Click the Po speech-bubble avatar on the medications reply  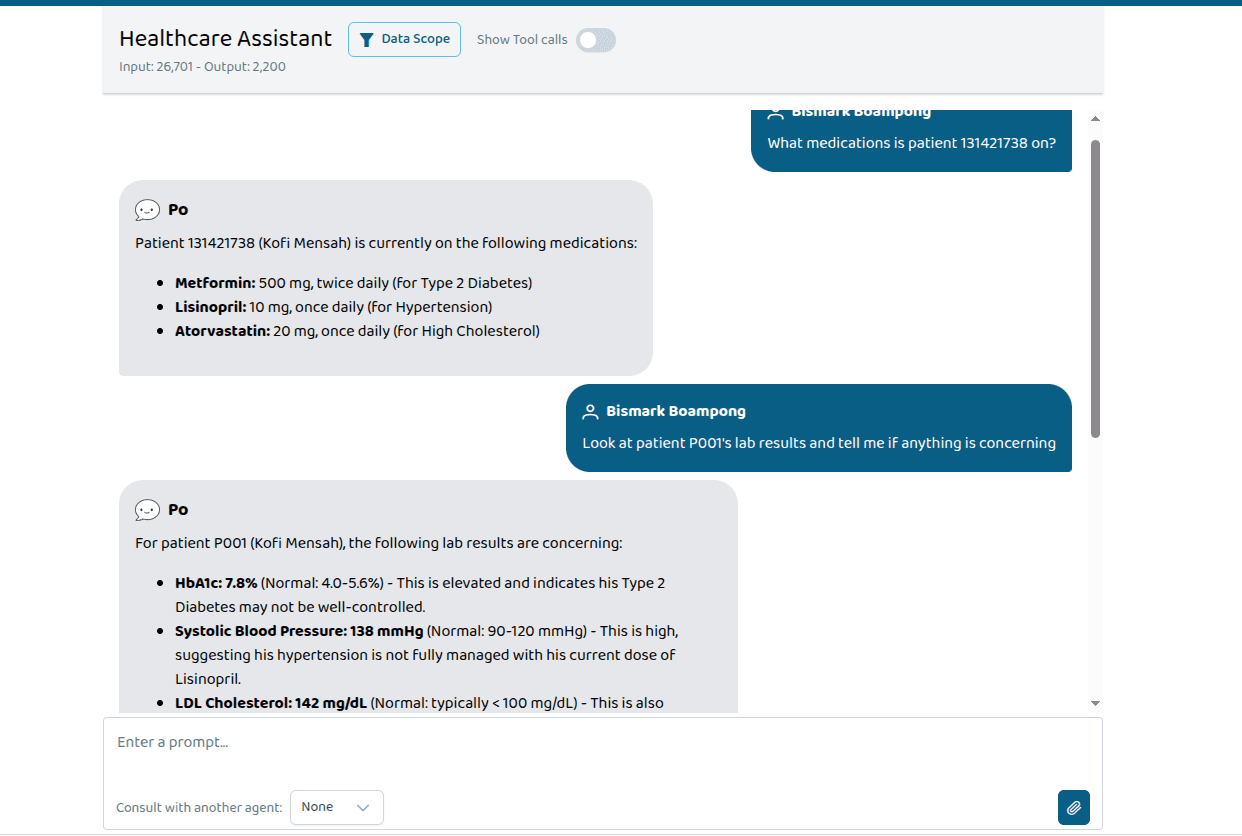click(x=148, y=209)
